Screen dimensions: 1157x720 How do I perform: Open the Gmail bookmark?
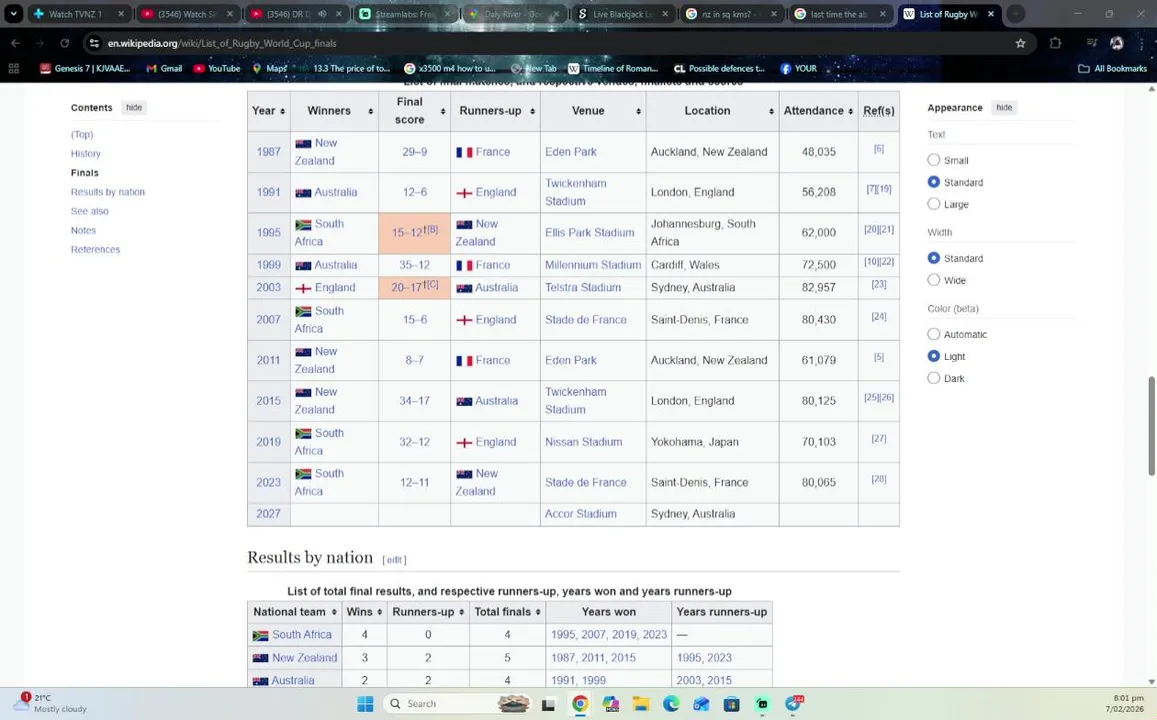(x=164, y=69)
